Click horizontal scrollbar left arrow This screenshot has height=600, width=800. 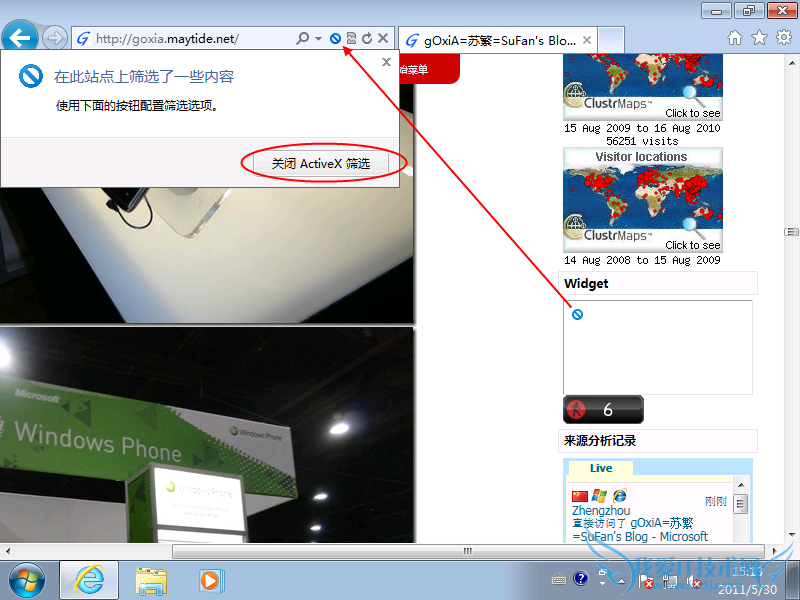click(x=8, y=551)
